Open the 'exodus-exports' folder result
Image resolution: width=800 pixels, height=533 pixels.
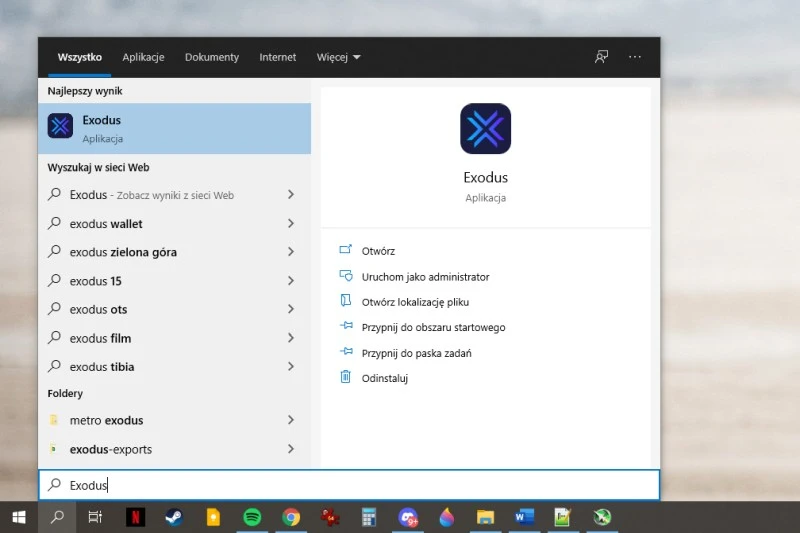click(174, 449)
